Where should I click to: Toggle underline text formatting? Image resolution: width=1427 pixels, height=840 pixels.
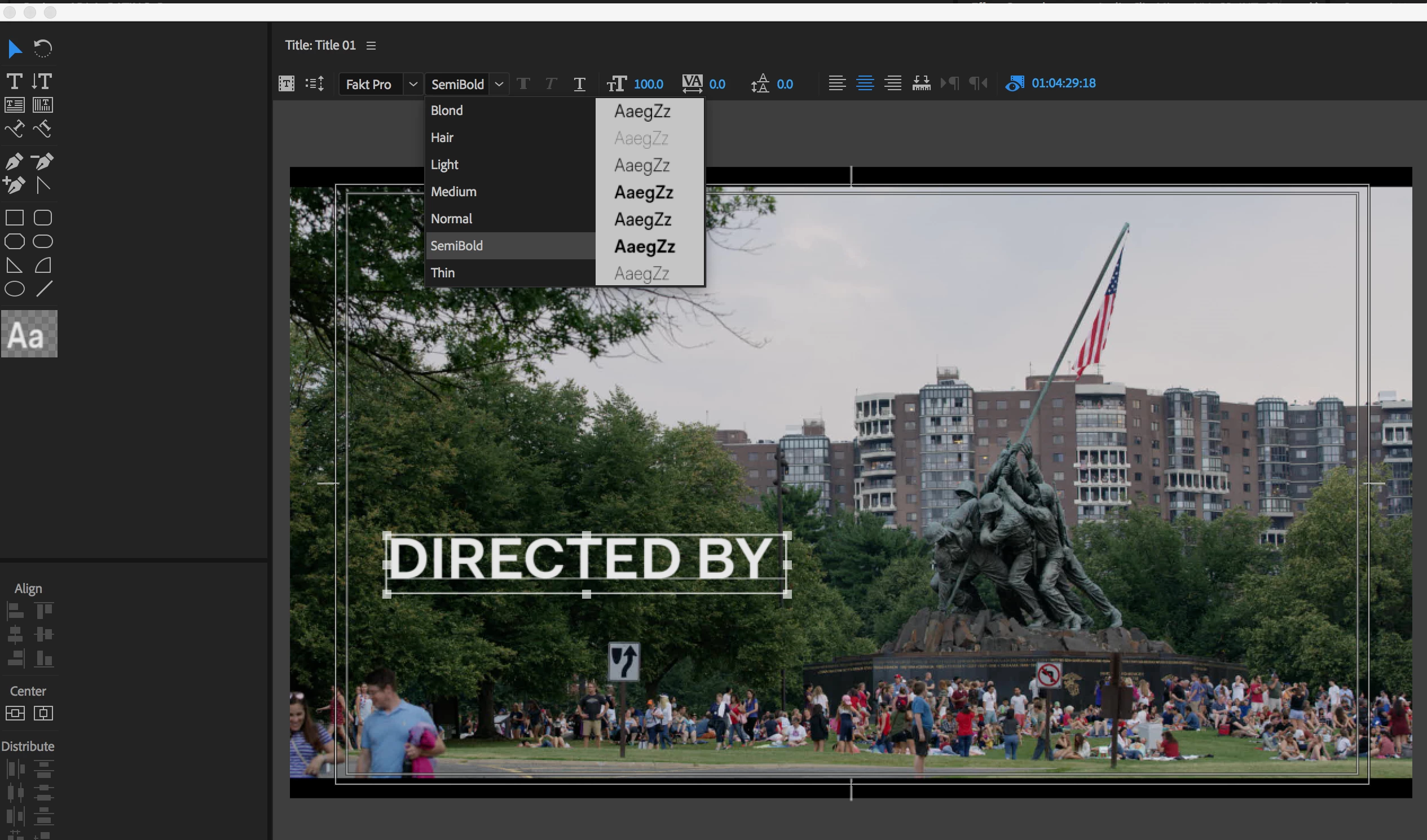point(579,85)
